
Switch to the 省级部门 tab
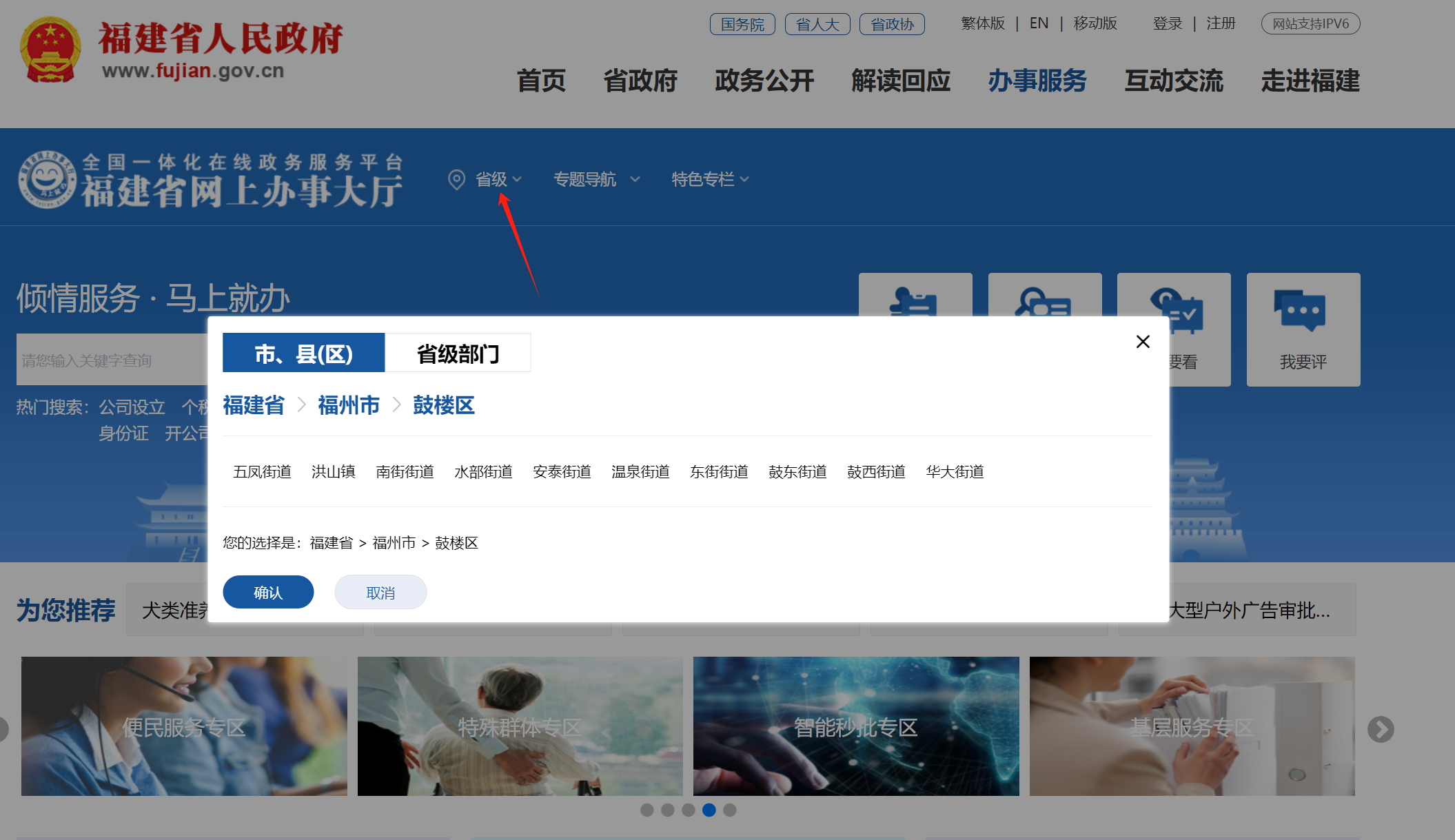[458, 354]
